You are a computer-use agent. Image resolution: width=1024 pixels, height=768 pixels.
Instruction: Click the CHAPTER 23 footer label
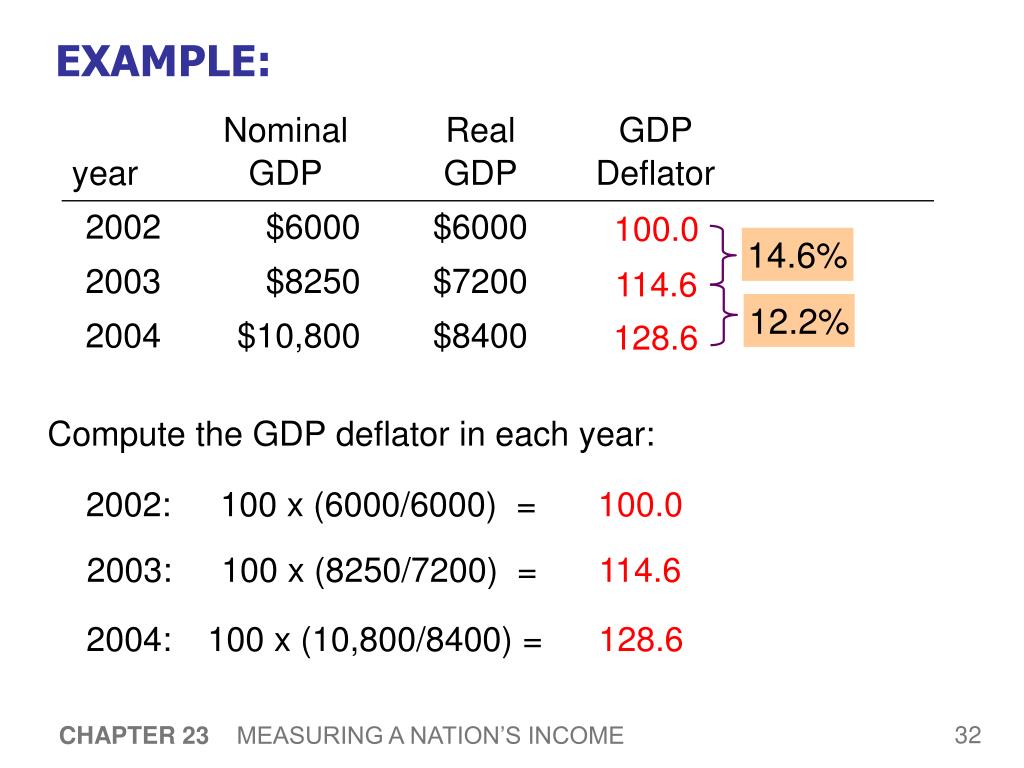[134, 736]
